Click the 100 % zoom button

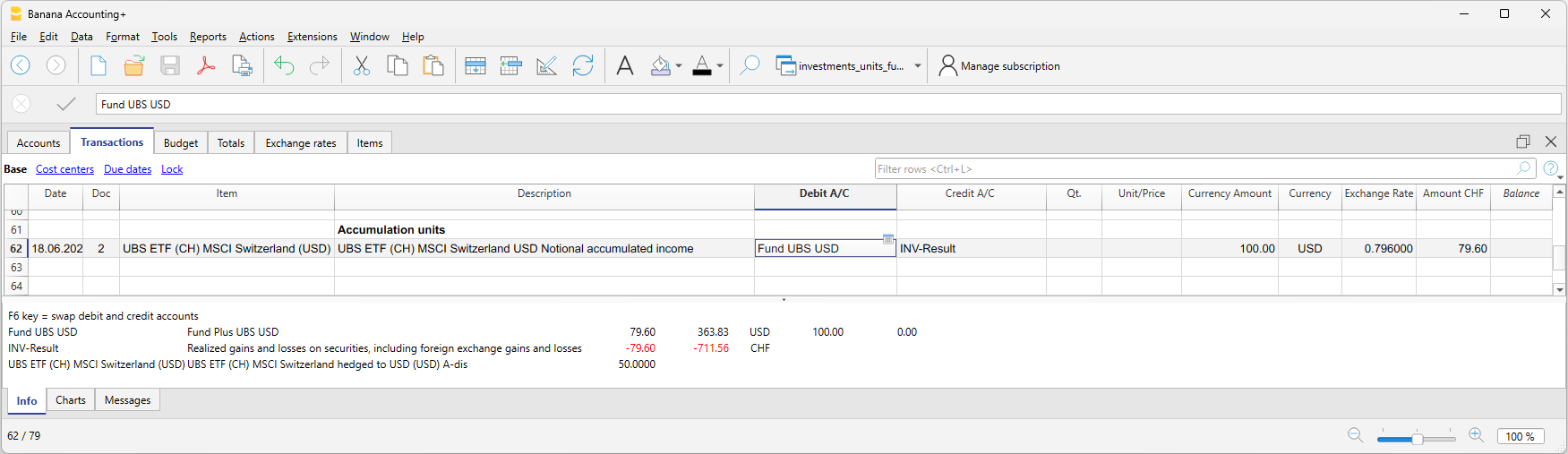1520,436
